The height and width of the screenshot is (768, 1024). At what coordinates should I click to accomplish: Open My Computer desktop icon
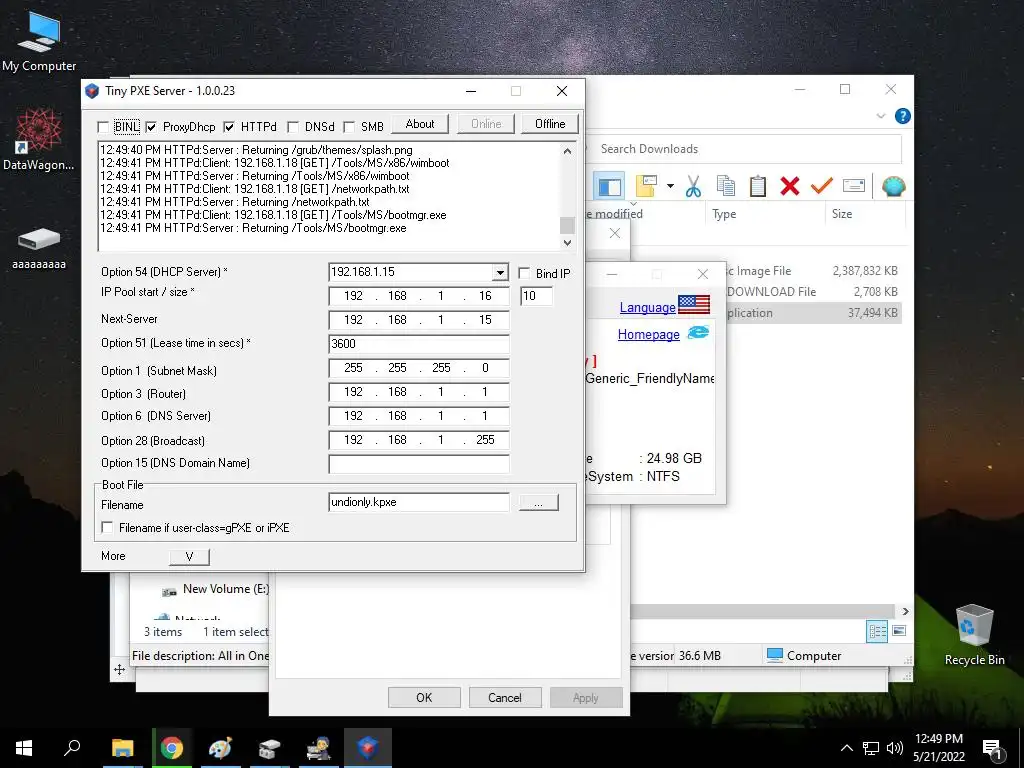[39, 42]
